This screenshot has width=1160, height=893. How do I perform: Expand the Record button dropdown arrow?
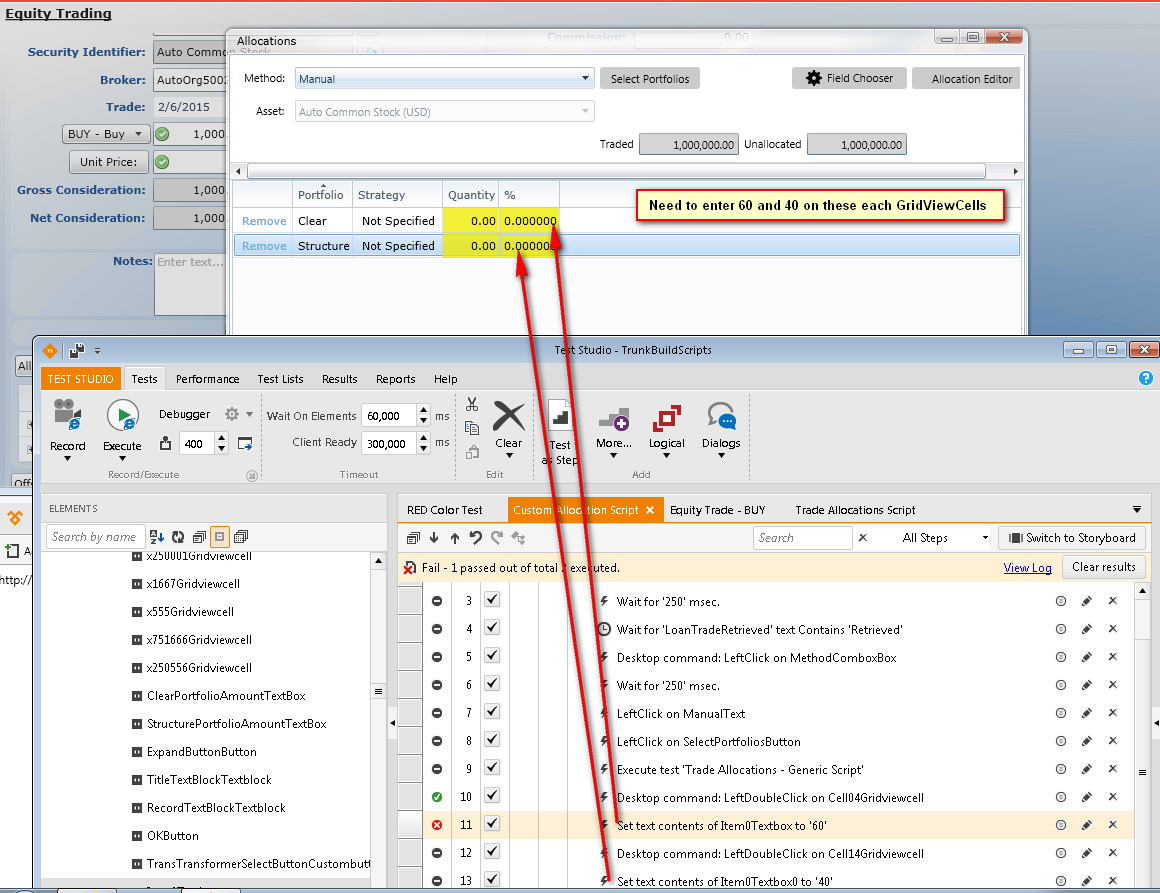pyautogui.click(x=67, y=459)
